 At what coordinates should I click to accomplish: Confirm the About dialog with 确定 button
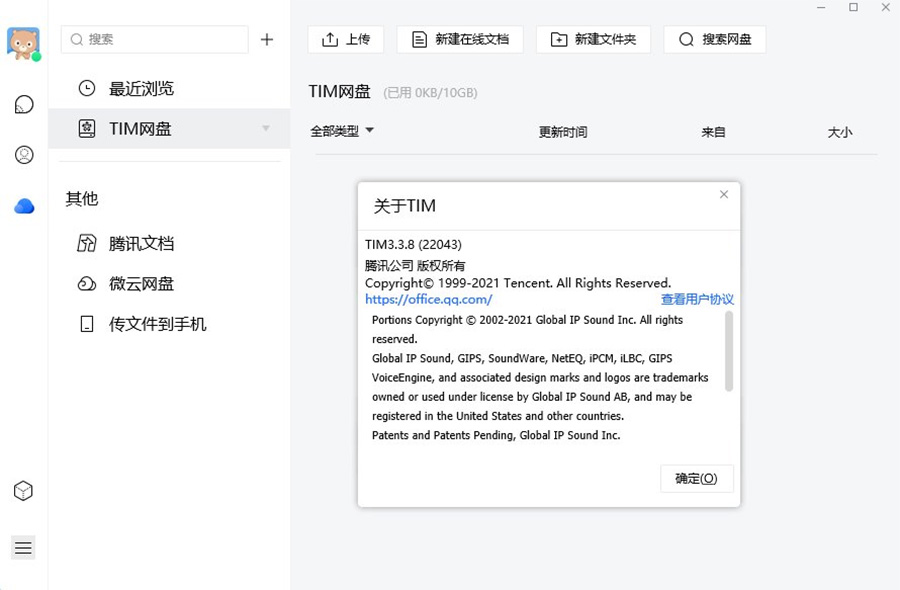(696, 478)
